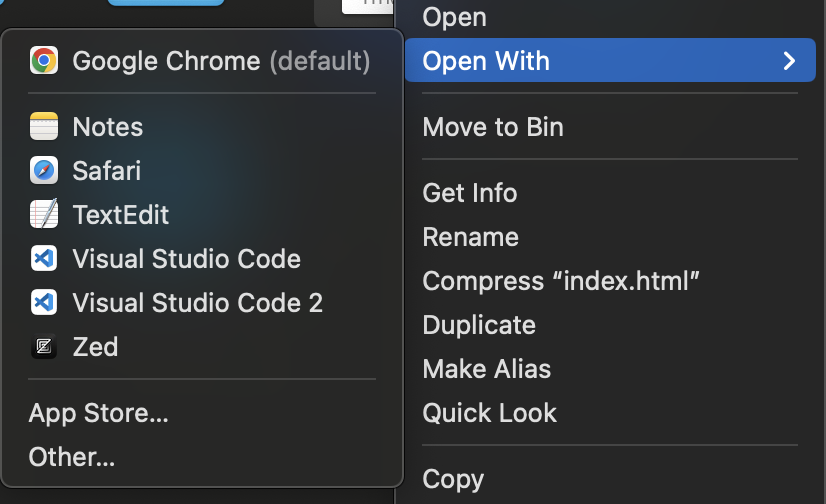
Task: Highlight the Open With menu item
Action: point(610,60)
